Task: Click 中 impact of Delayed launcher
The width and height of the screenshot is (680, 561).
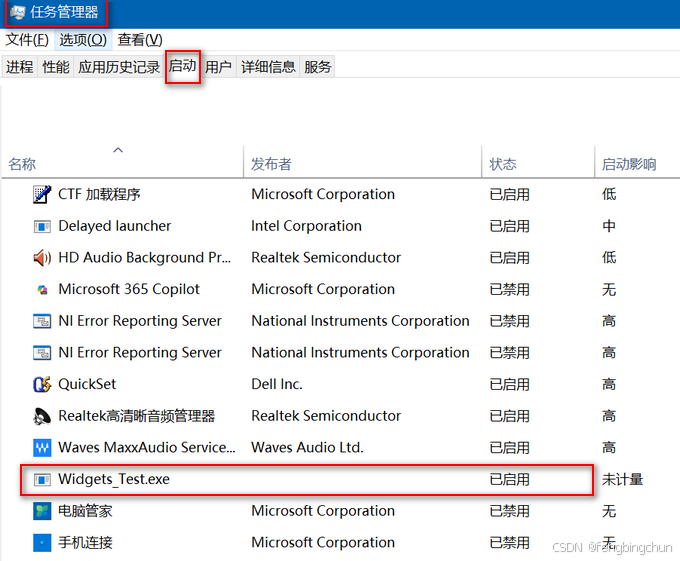Action: pyautogui.click(x=609, y=226)
